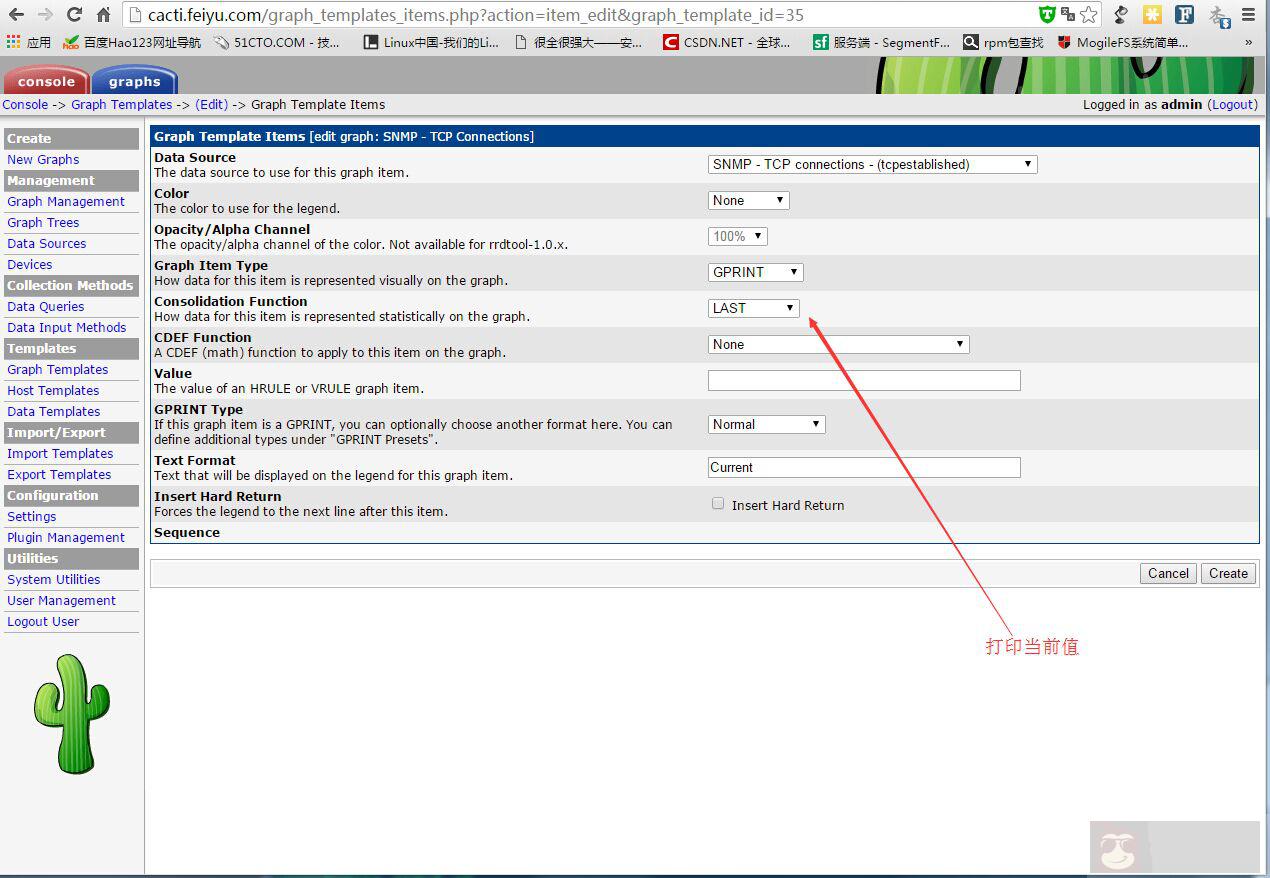Image resolution: width=1270 pixels, height=878 pixels.
Task: Toggle the Insert Hard Return checkbox
Action: tap(718, 504)
